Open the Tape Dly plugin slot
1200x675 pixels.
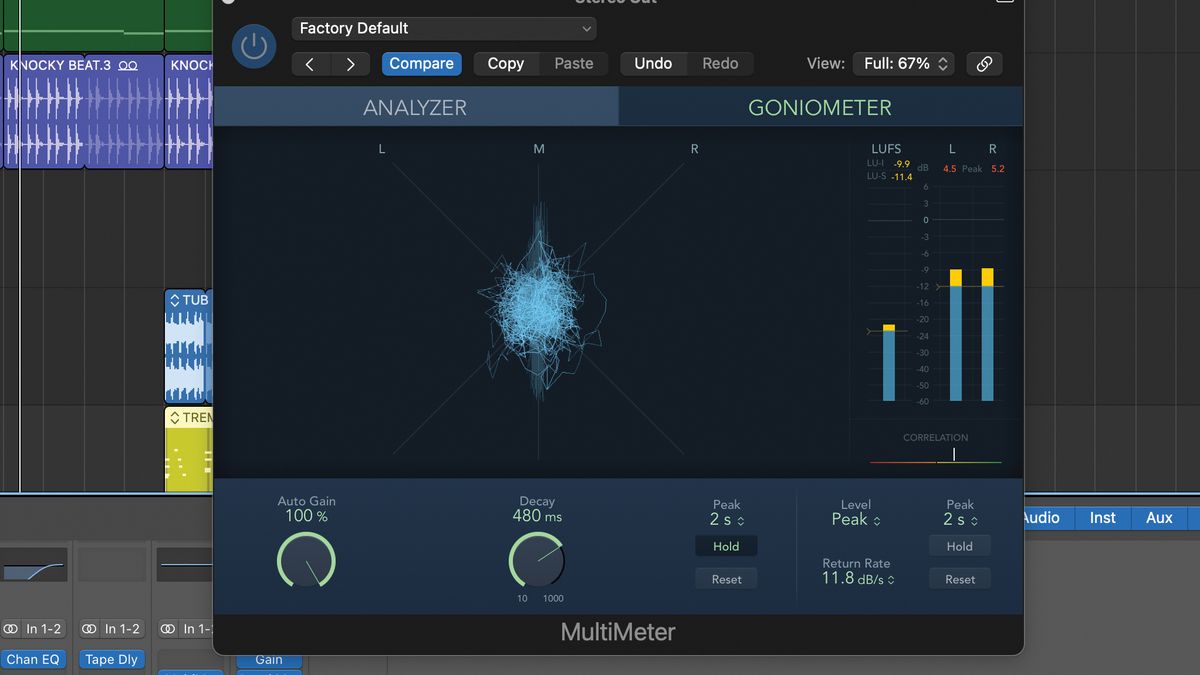(x=112, y=659)
